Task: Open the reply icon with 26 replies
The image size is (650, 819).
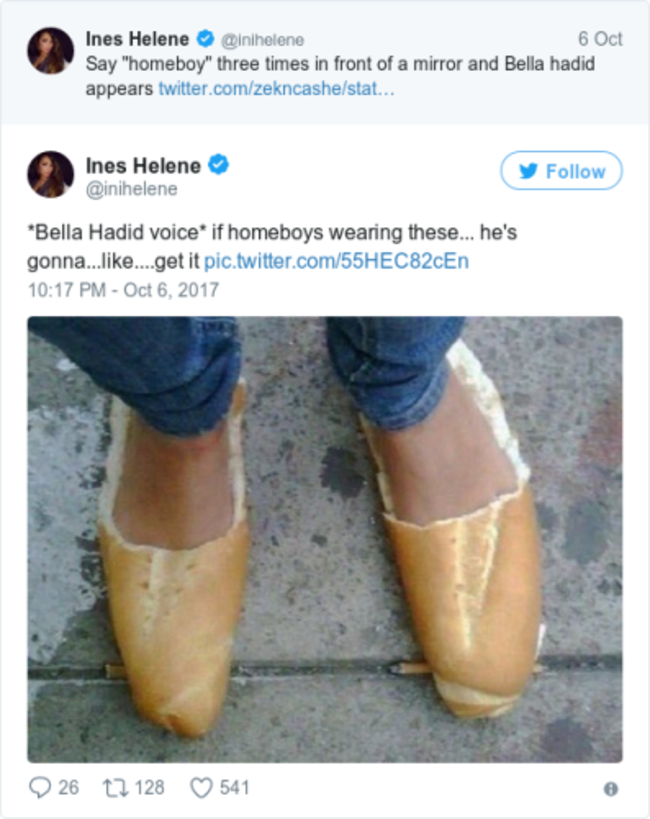Action: point(40,787)
